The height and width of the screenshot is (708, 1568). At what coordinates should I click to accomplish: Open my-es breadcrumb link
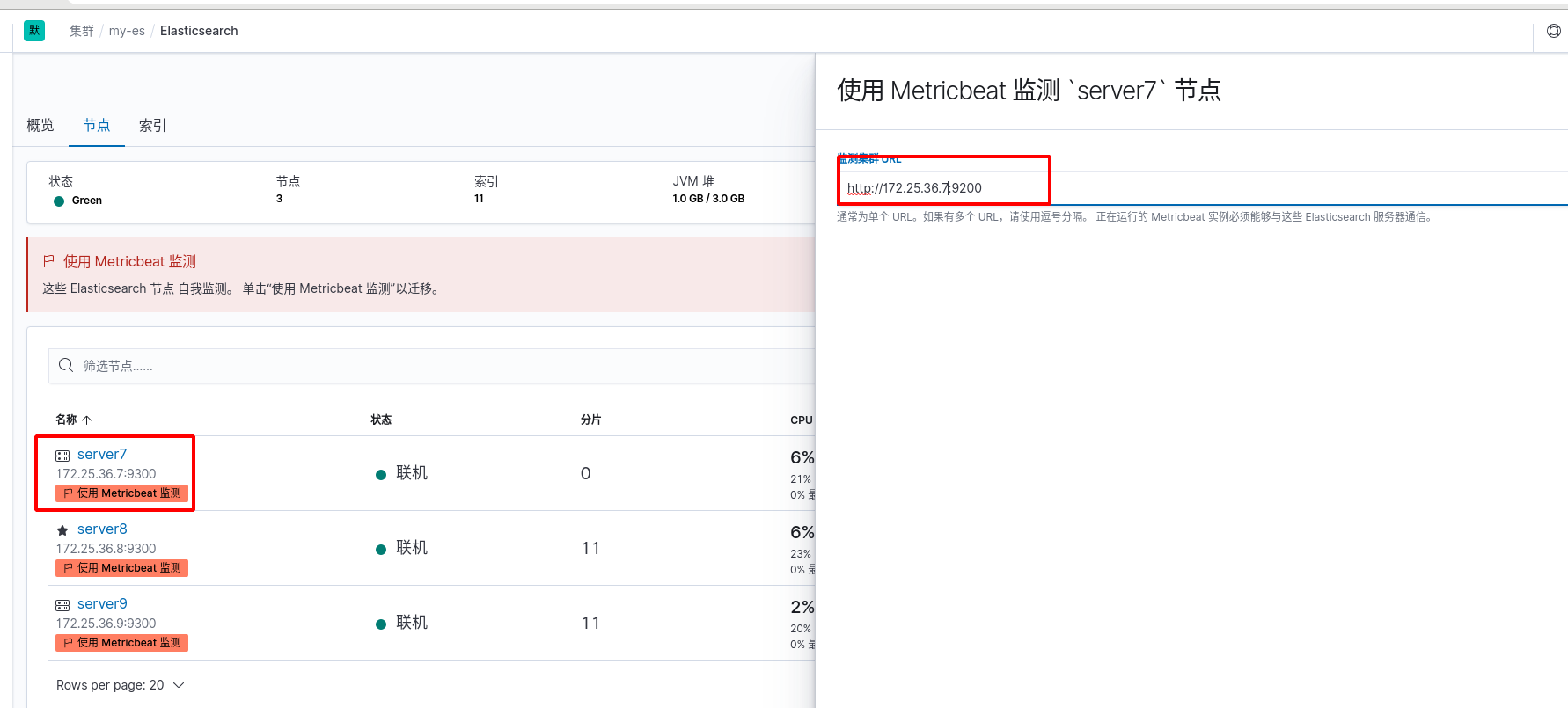pyautogui.click(x=127, y=31)
